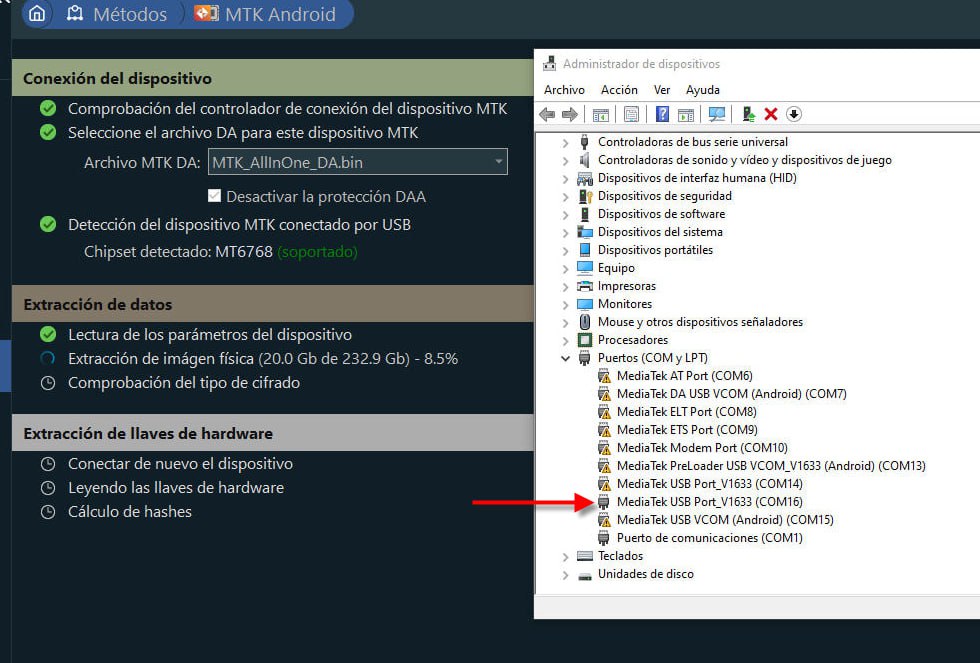Expand the Teclados node

point(566,557)
